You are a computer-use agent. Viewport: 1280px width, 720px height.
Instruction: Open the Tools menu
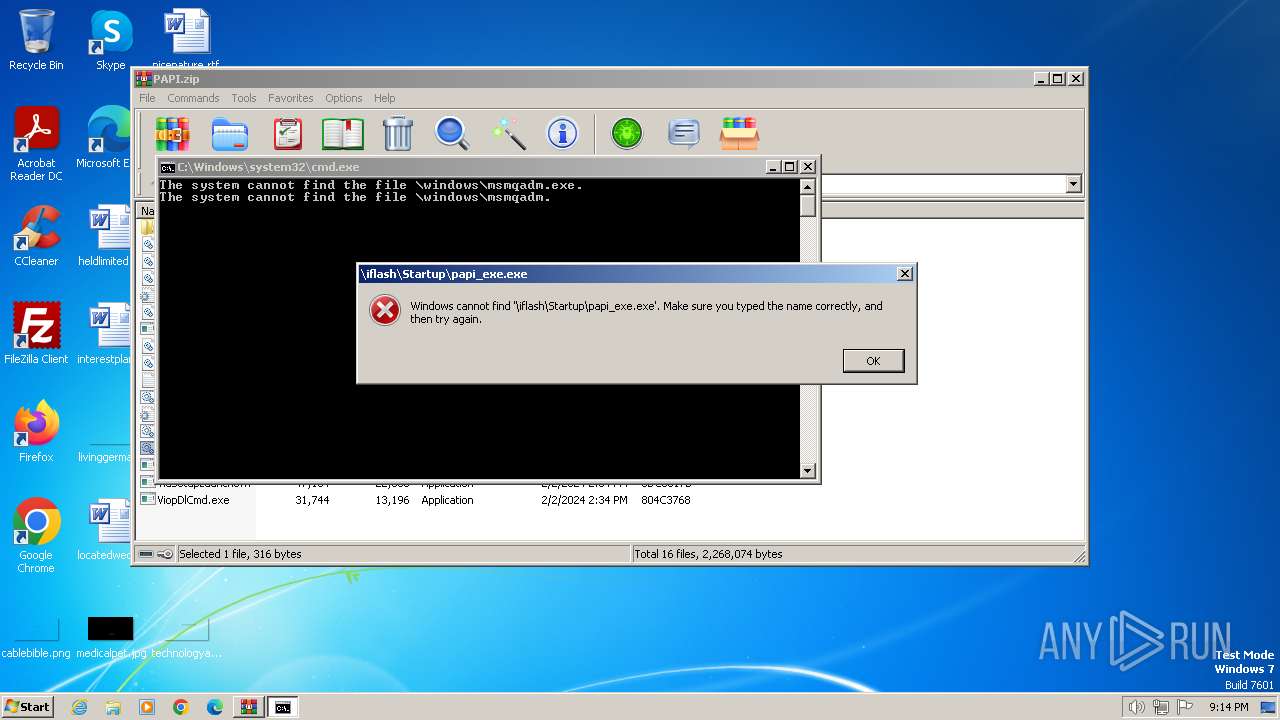(x=244, y=98)
